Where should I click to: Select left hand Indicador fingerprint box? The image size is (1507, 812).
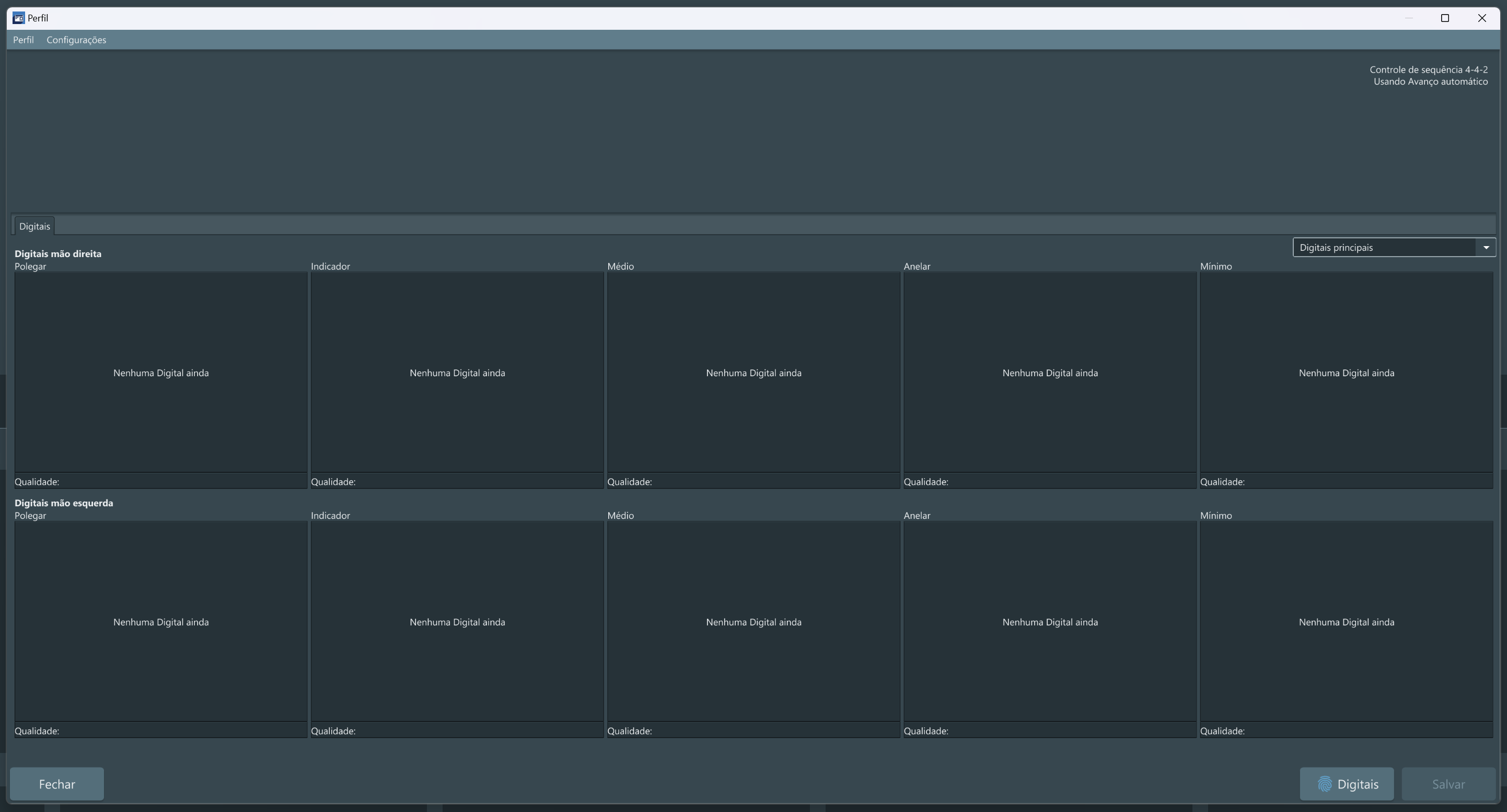click(458, 622)
